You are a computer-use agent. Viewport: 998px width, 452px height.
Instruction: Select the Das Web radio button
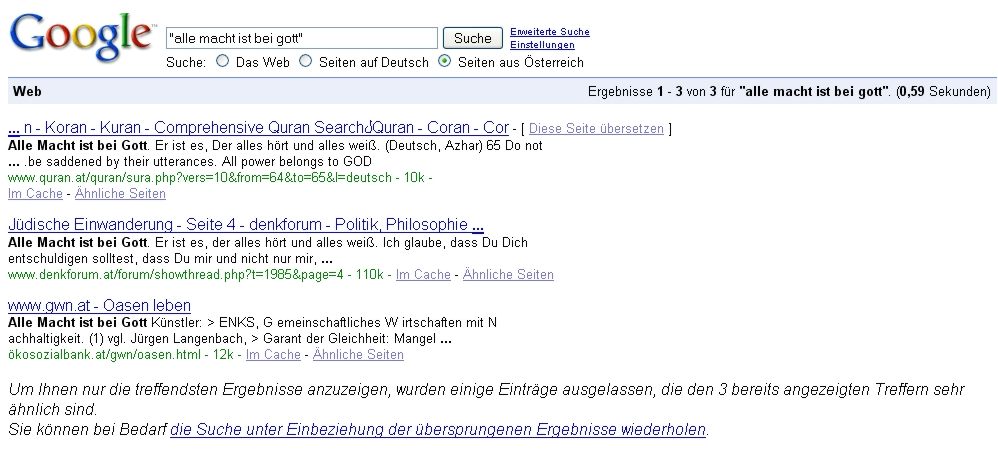point(223,62)
